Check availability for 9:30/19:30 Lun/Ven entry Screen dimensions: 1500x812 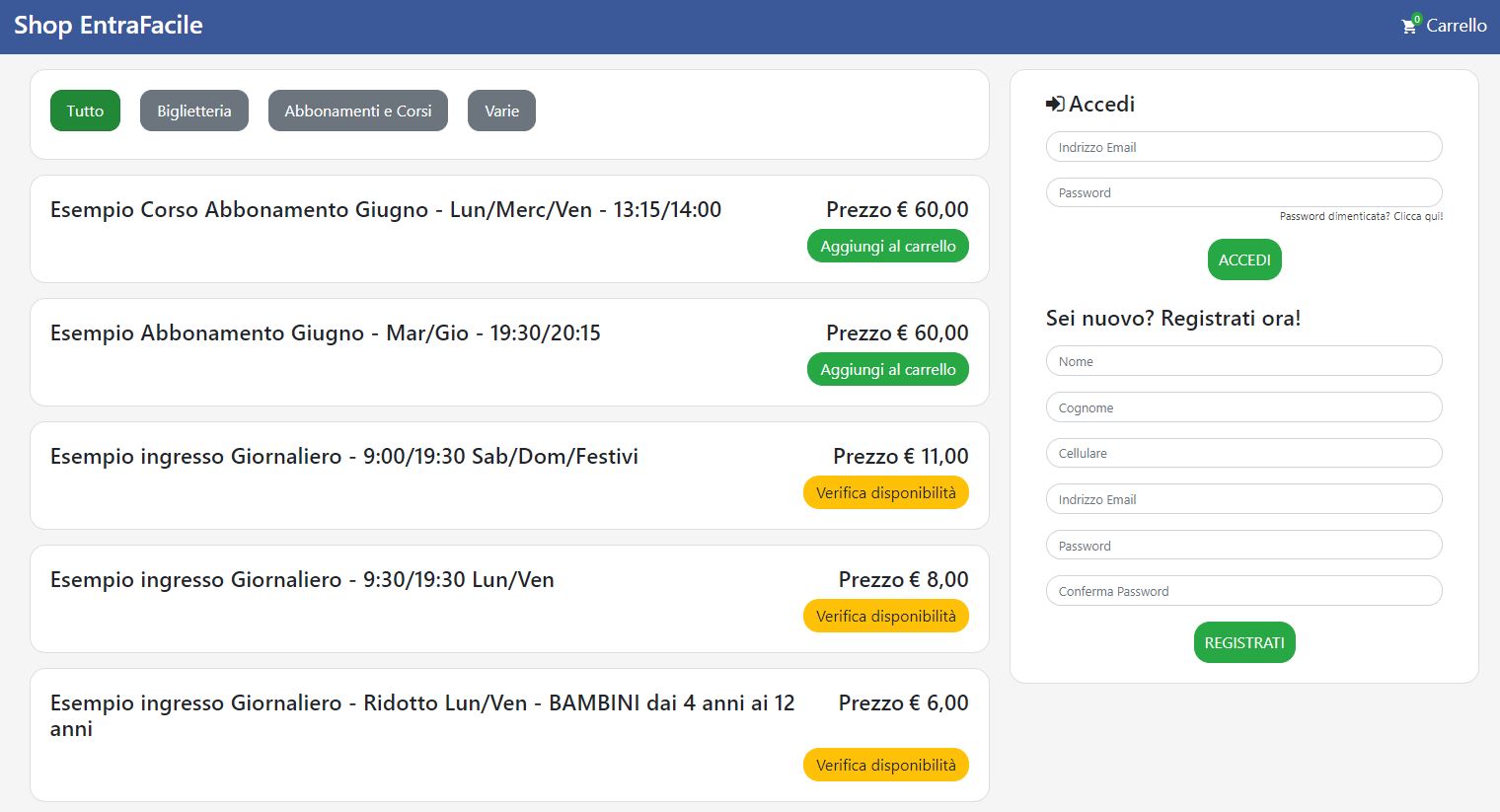(x=885, y=617)
